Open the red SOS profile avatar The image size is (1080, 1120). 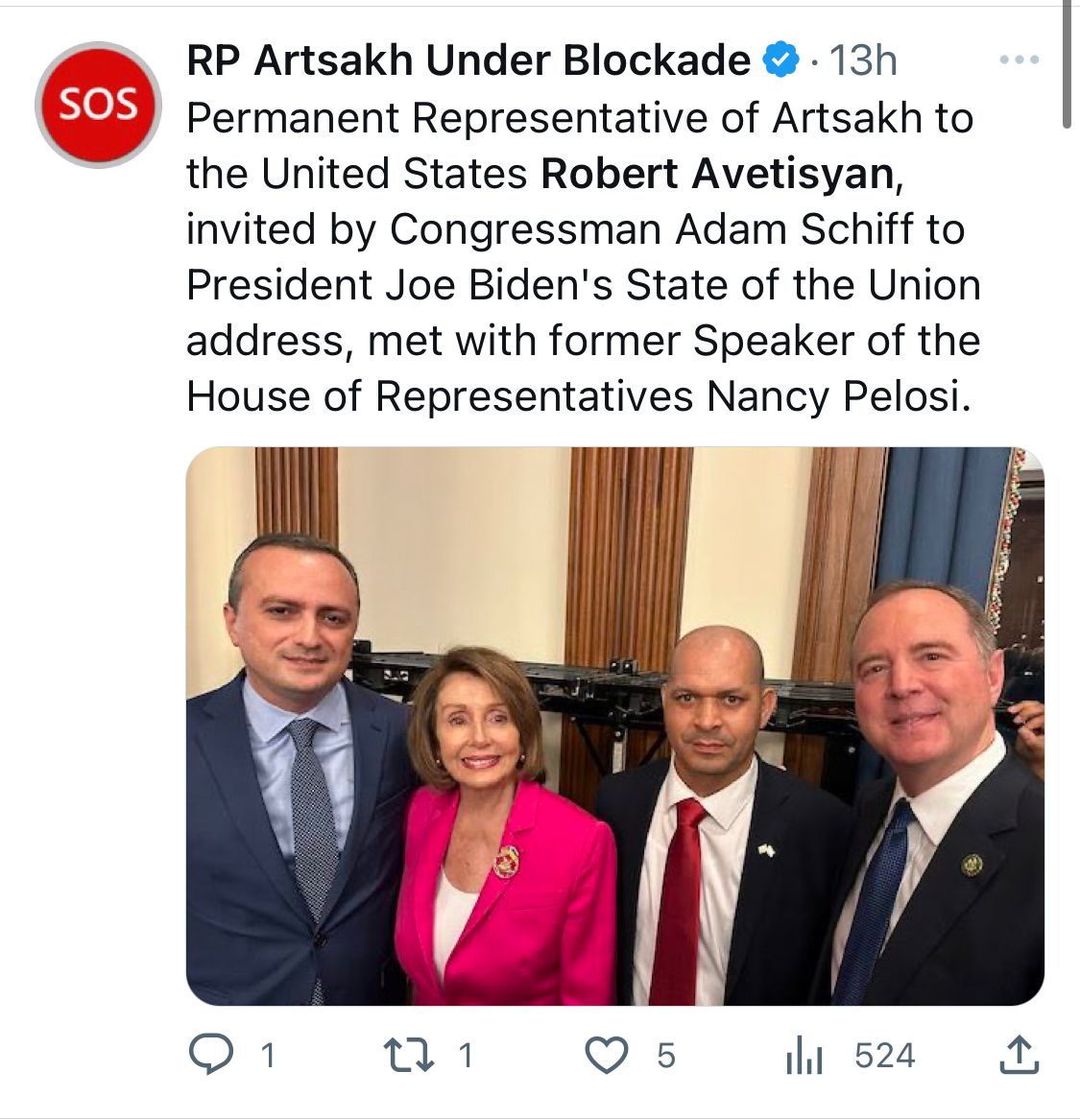coord(98,105)
